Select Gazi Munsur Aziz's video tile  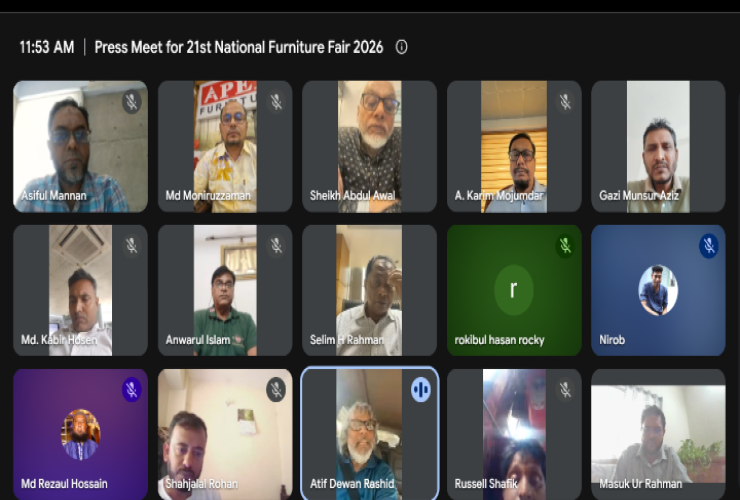coord(658,146)
